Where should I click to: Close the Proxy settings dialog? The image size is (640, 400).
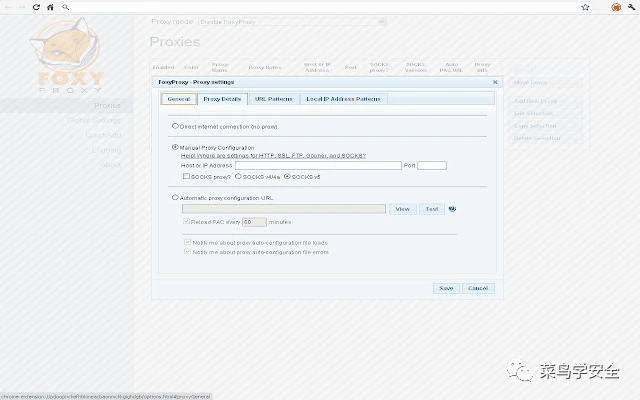pos(495,82)
